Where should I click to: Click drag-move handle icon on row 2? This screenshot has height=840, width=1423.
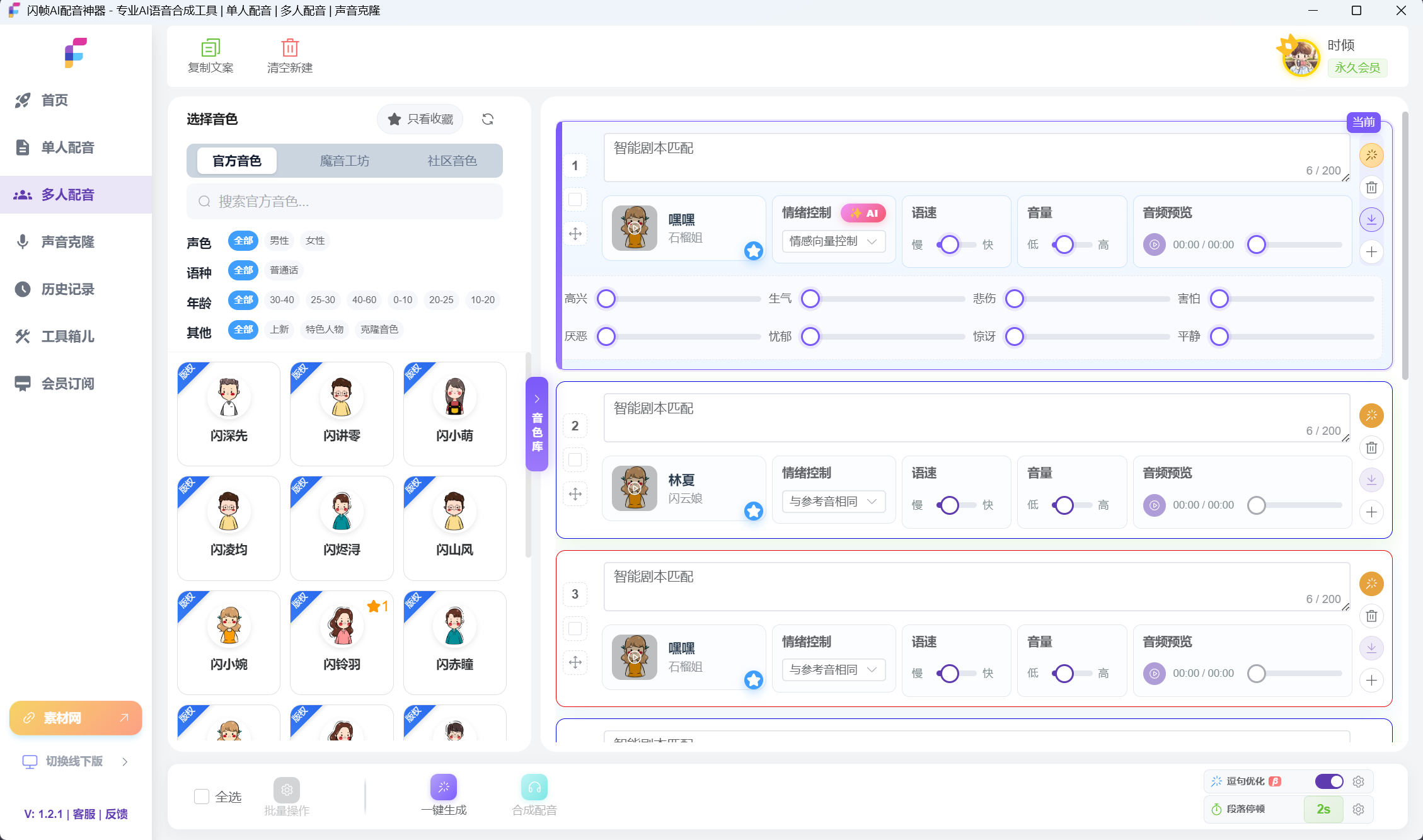point(575,494)
